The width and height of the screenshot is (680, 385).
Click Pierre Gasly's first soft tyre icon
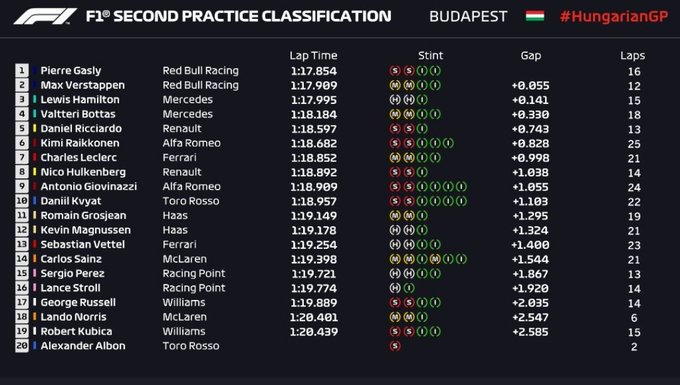coord(395,71)
